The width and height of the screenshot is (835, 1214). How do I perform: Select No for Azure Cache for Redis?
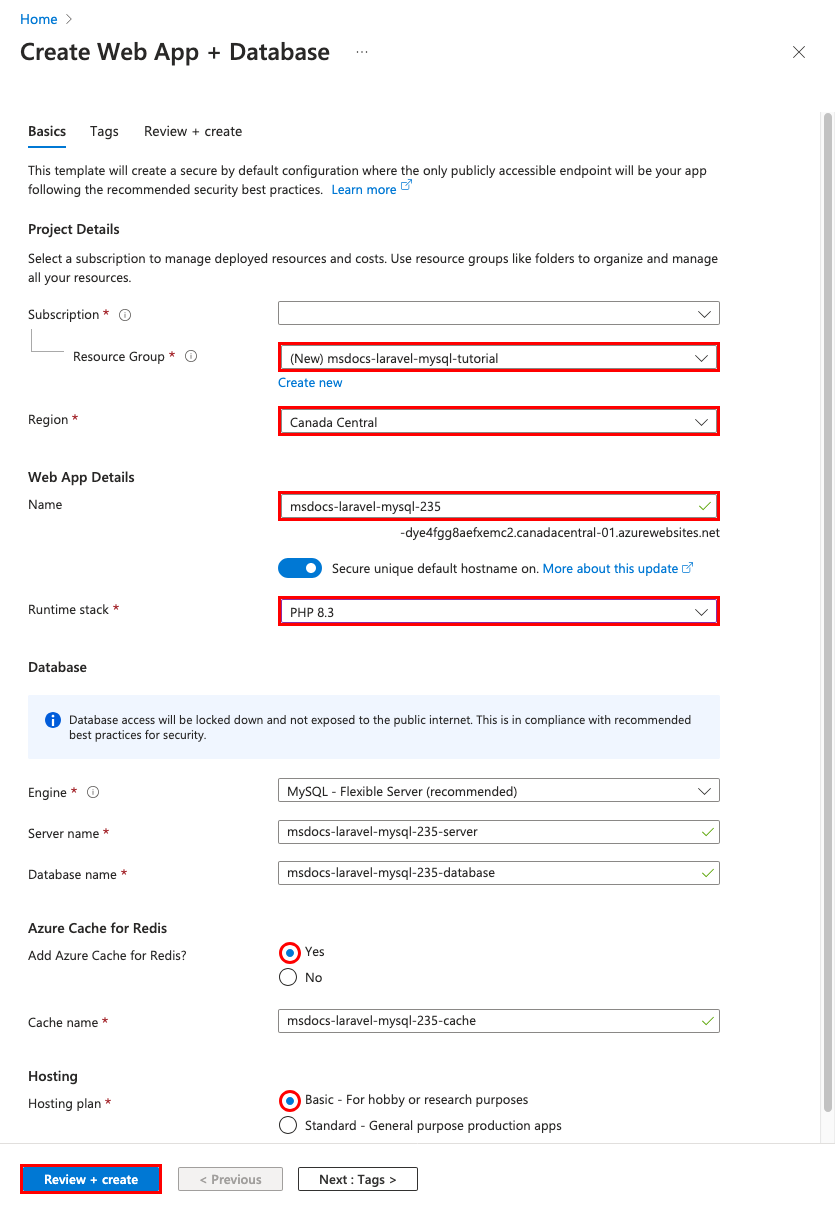tap(288, 977)
